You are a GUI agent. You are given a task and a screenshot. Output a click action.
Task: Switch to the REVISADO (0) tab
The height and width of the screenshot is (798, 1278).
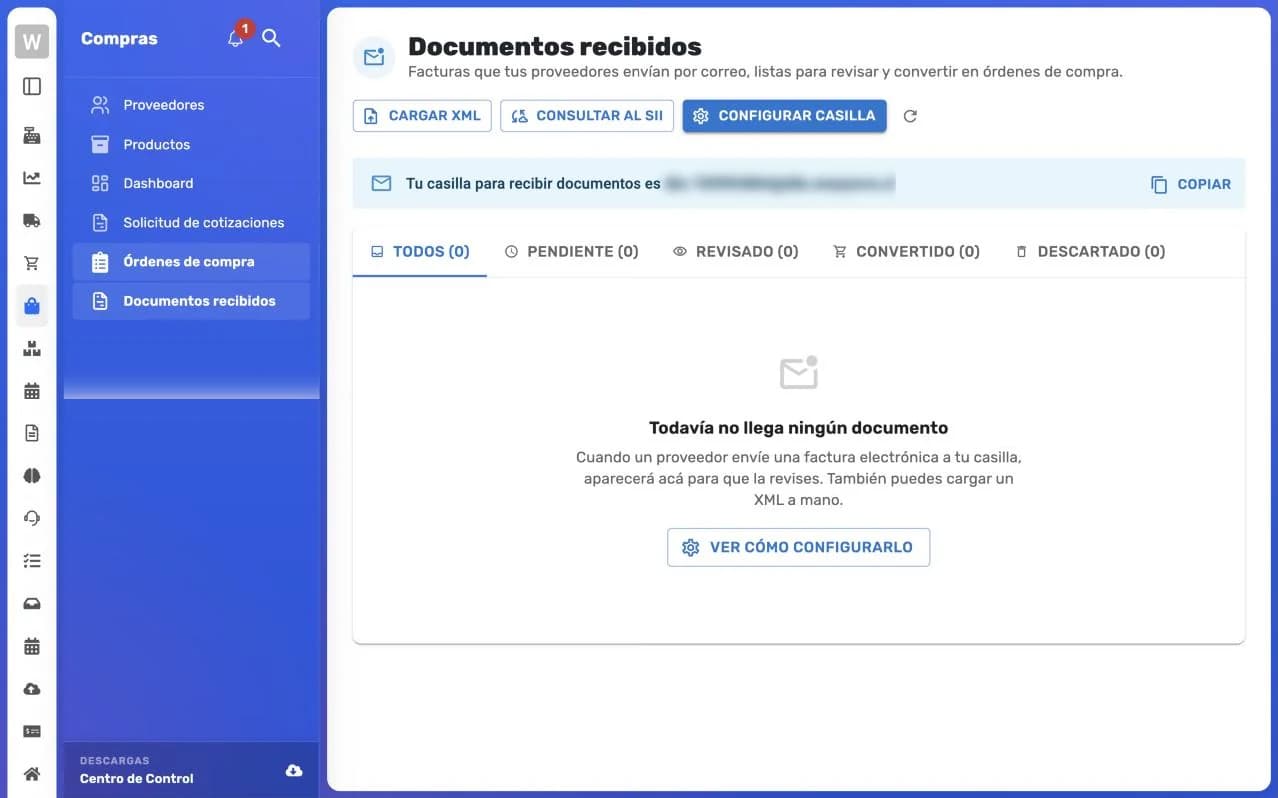point(736,252)
